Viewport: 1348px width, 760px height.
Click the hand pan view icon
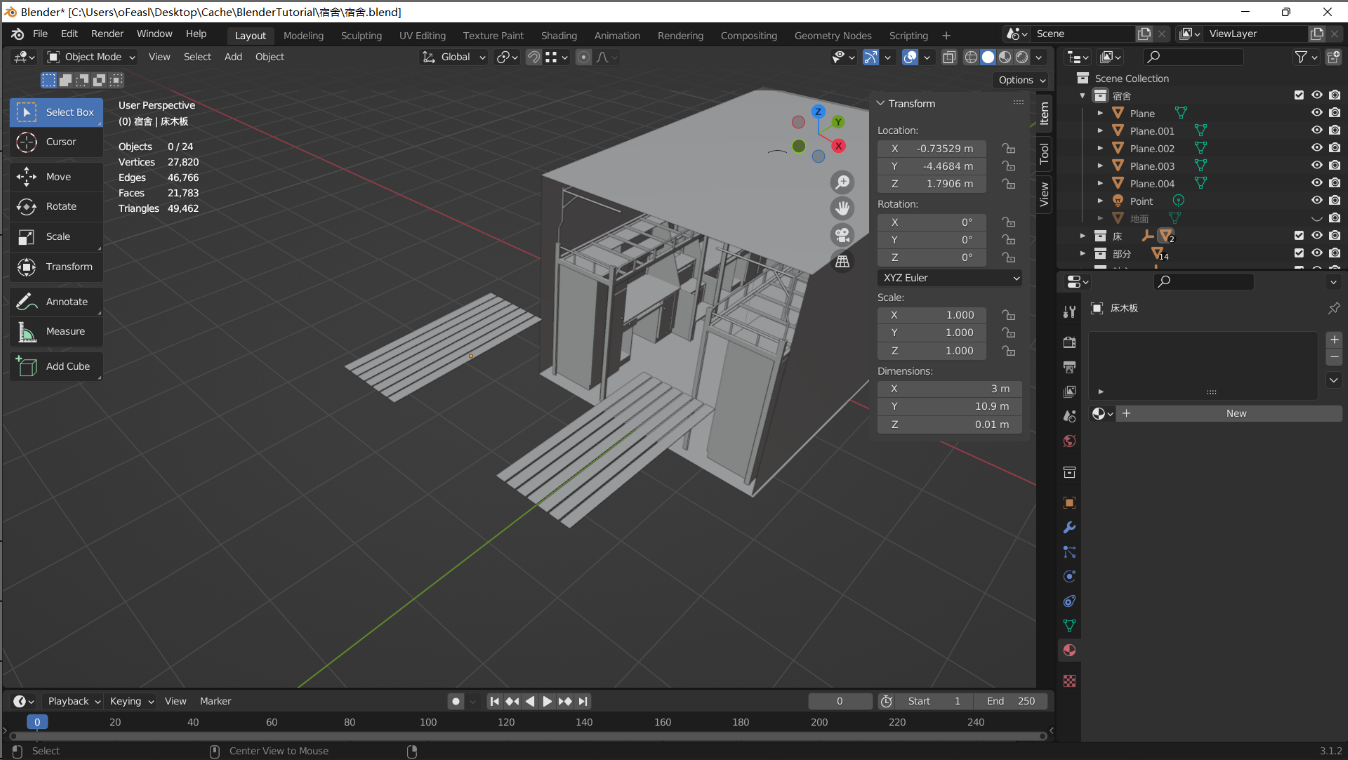pyautogui.click(x=842, y=208)
